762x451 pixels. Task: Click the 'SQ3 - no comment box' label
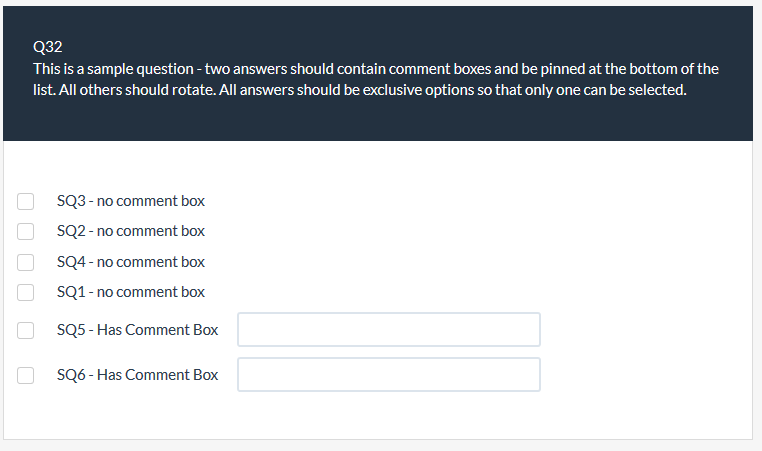click(131, 201)
